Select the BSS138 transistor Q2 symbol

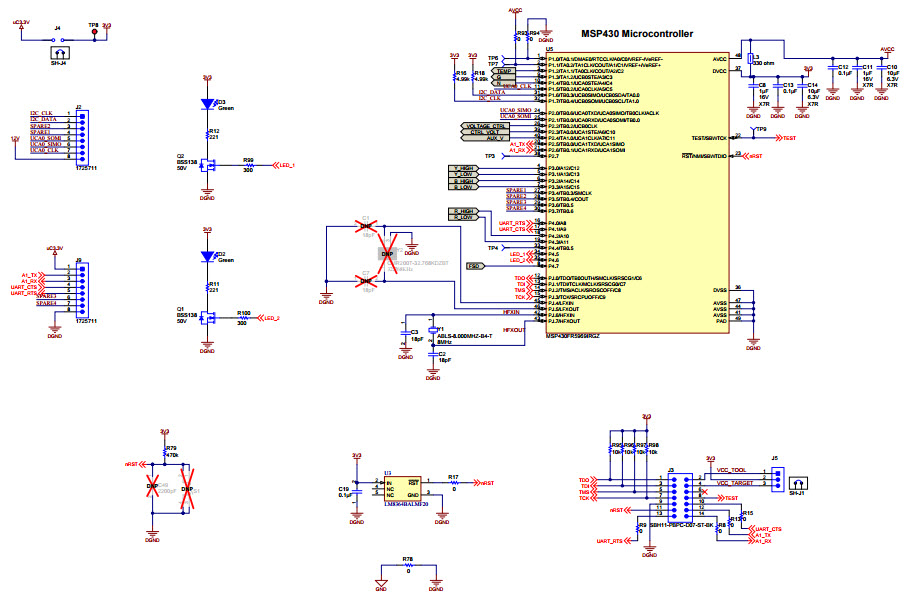coord(207,163)
